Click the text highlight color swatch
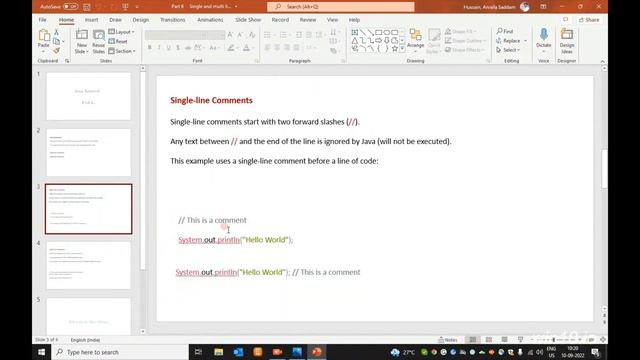This screenshot has height=360, width=640. coord(231,48)
